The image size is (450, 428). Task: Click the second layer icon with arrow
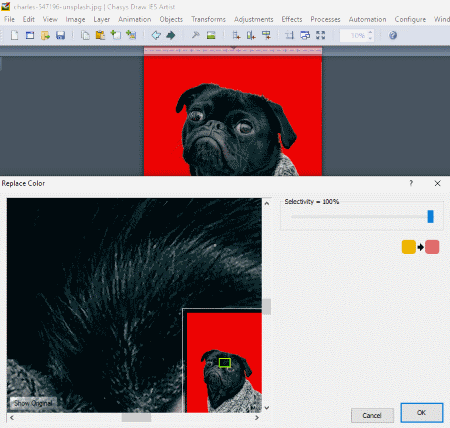(251, 35)
